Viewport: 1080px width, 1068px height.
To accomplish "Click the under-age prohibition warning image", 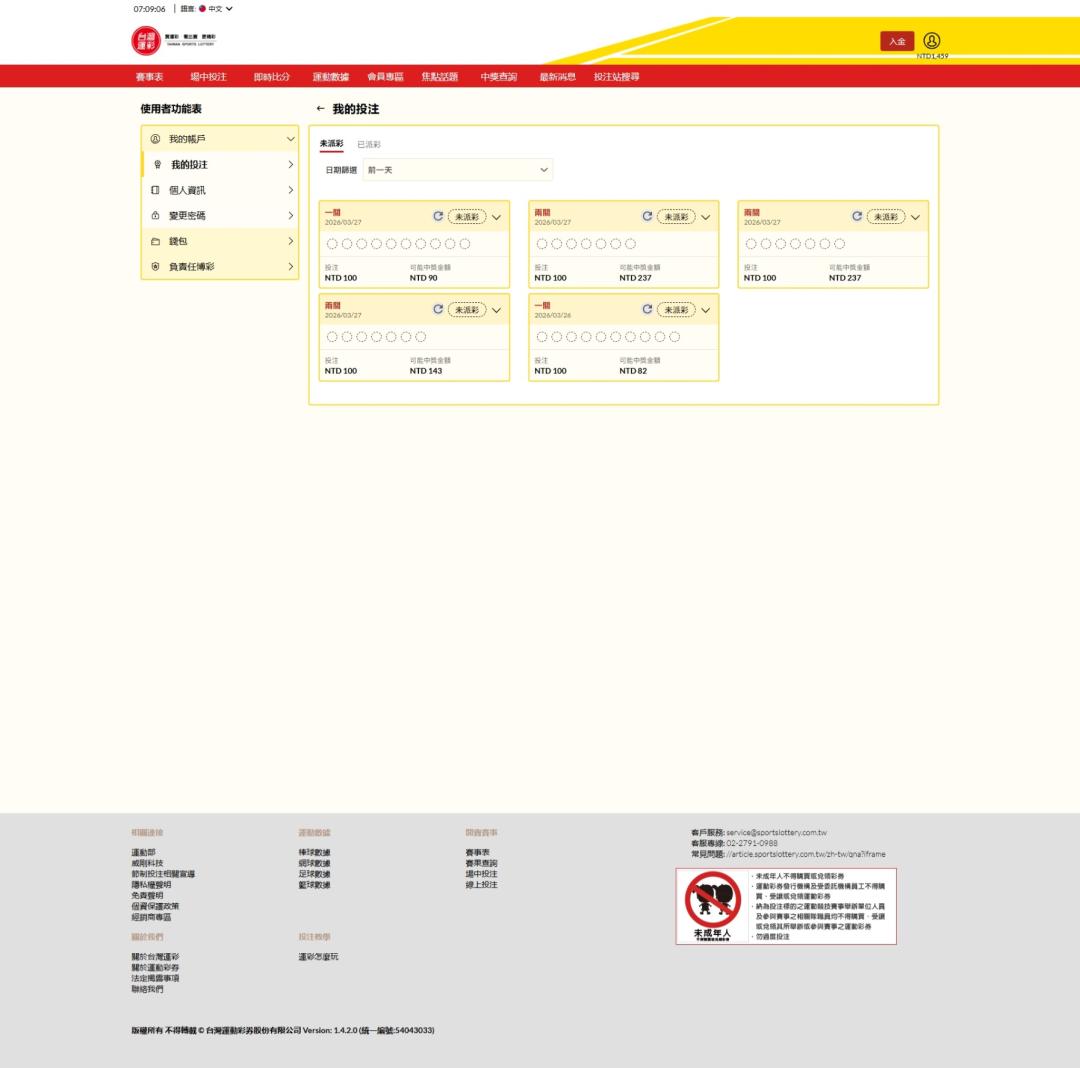I will pos(786,906).
